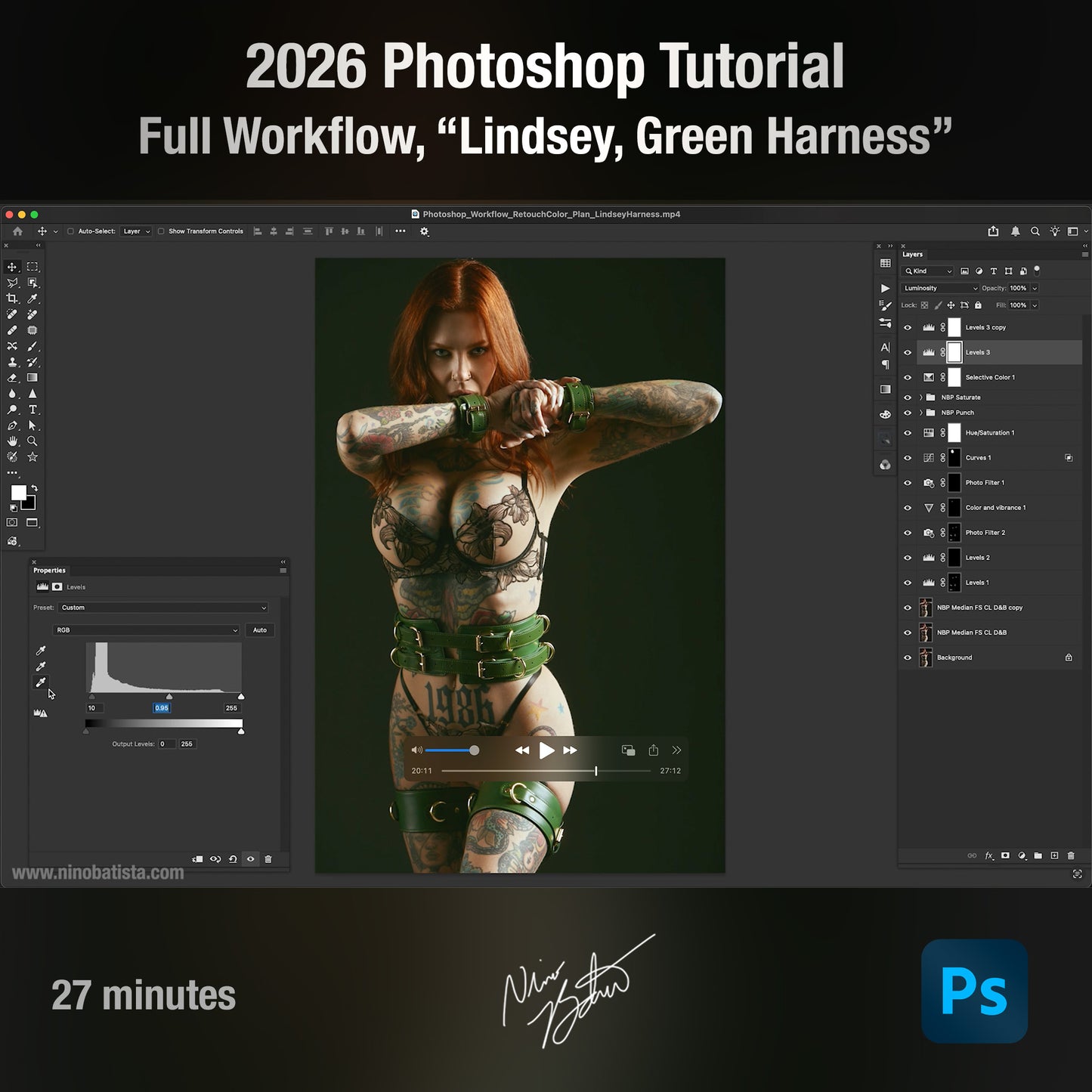
Task: Select the Horizontal Type tool
Action: [x=32, y=410]
